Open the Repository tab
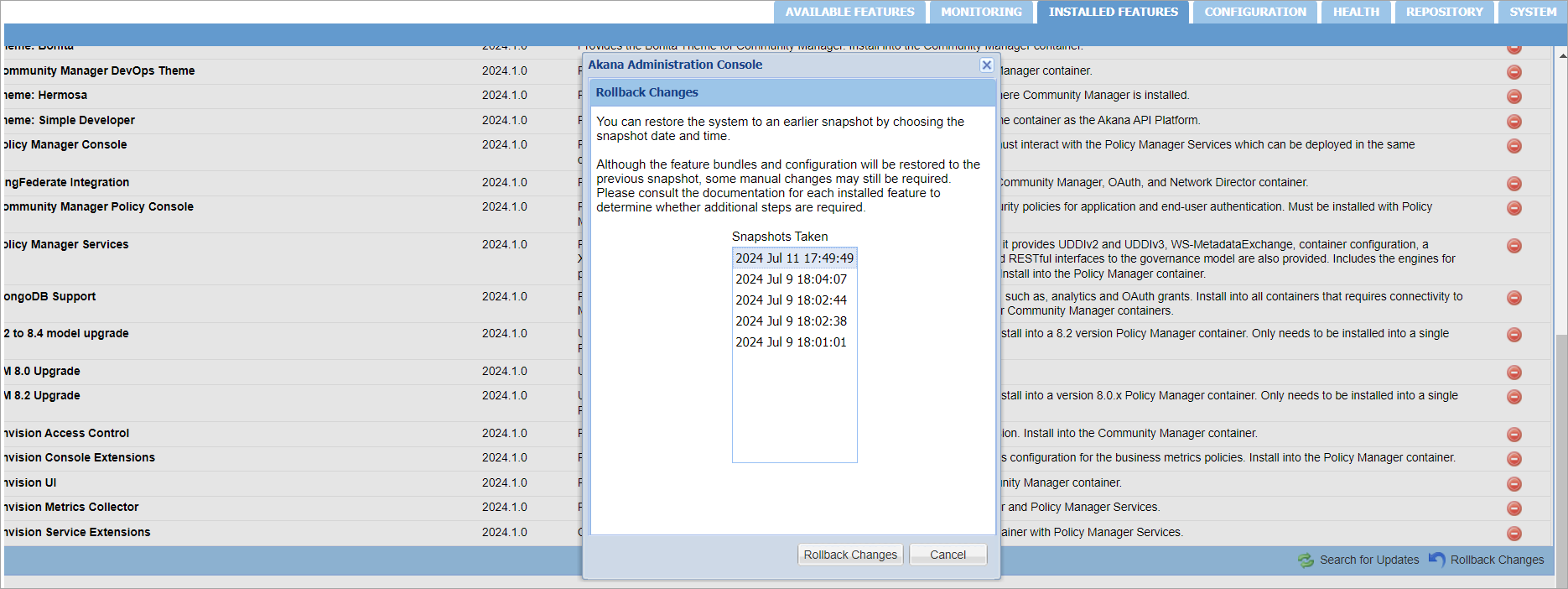 click(1444, 13)
